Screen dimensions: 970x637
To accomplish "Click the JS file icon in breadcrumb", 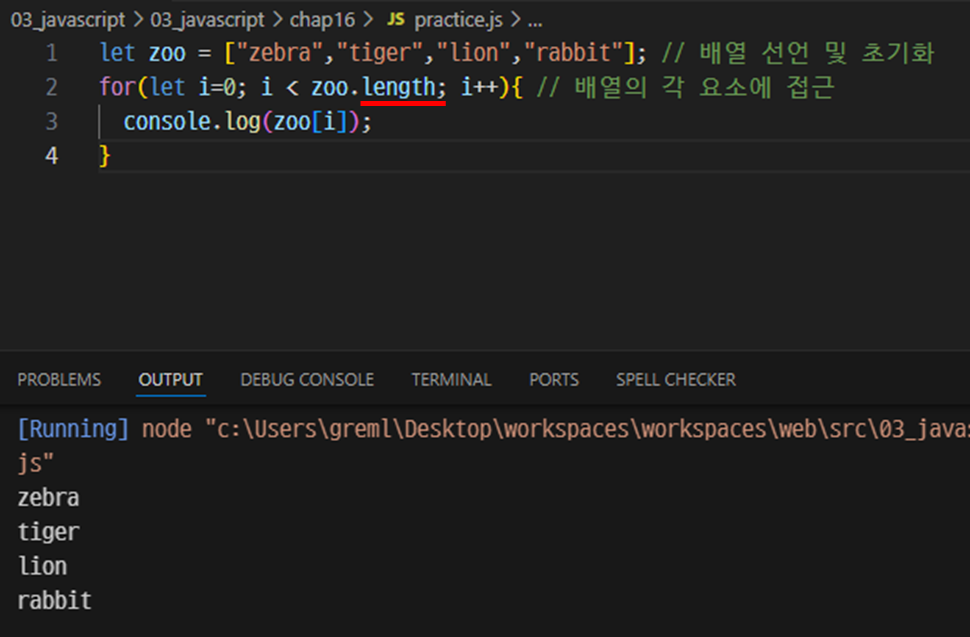I will pyautogui.click(x=396, y=19).
